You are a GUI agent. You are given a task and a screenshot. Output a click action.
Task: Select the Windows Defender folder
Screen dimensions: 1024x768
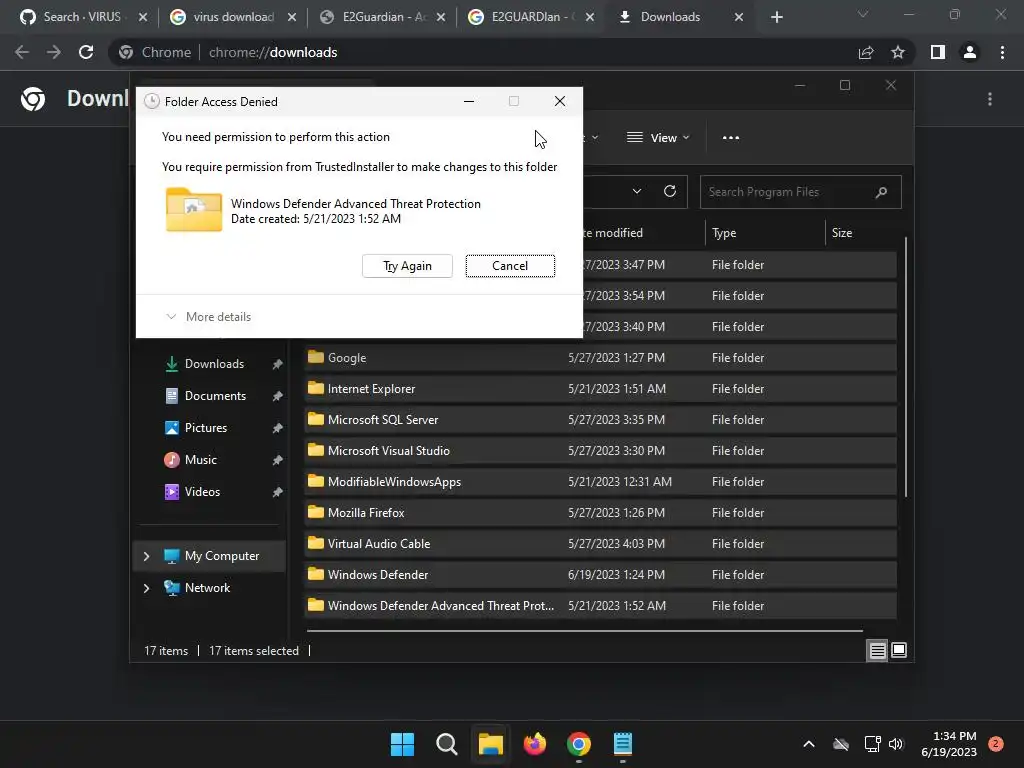coord(600,575)
